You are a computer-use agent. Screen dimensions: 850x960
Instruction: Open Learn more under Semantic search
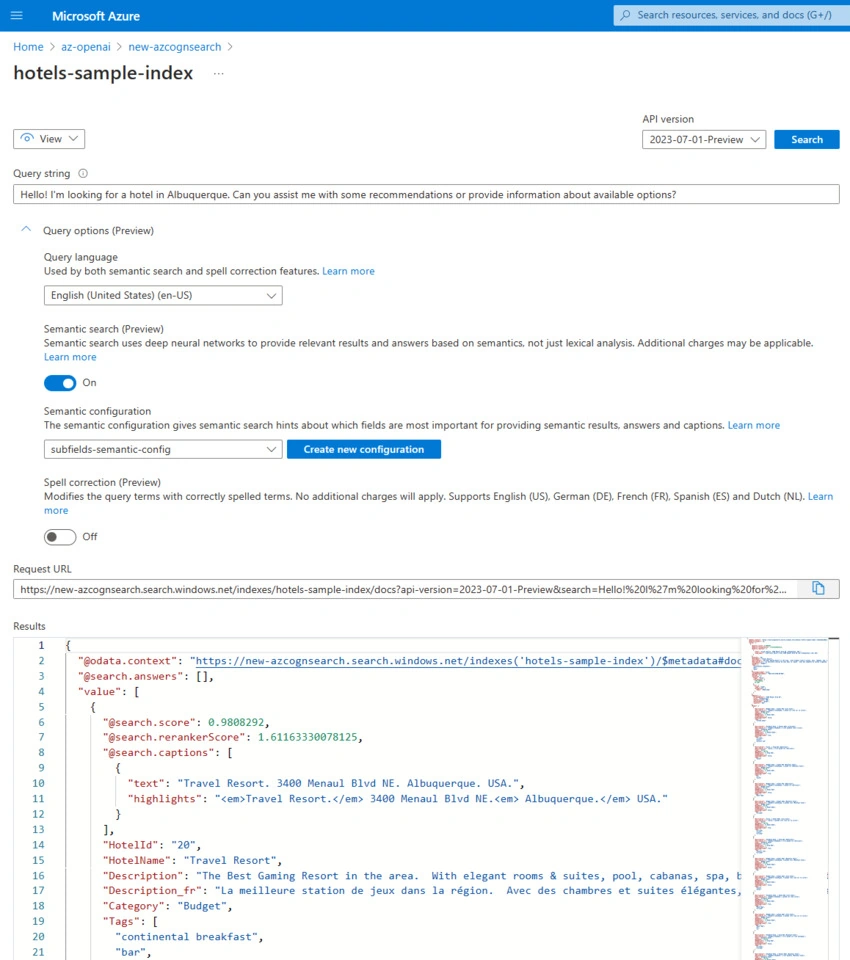(x=70, y=357)
